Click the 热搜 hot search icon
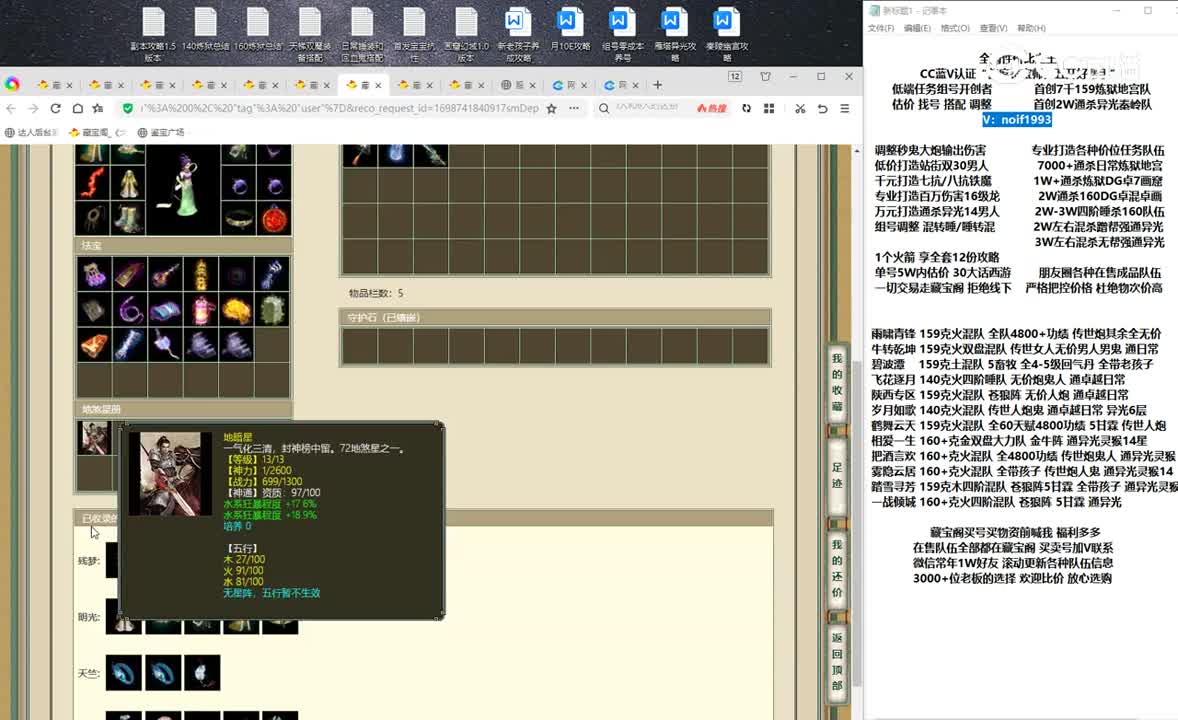This screenshot has height=720, width=1178. [711, 108]
